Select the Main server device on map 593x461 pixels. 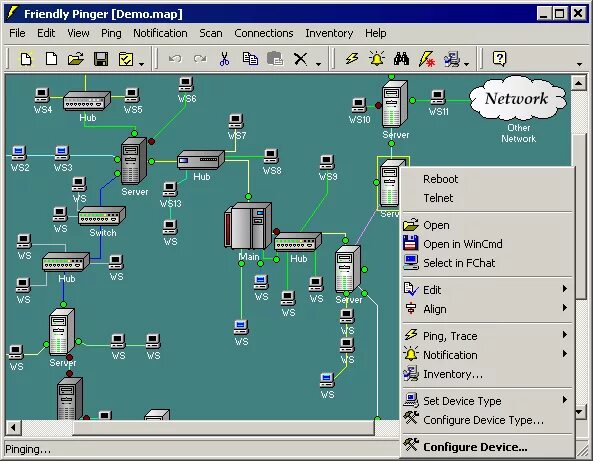(x=248, y=226)
